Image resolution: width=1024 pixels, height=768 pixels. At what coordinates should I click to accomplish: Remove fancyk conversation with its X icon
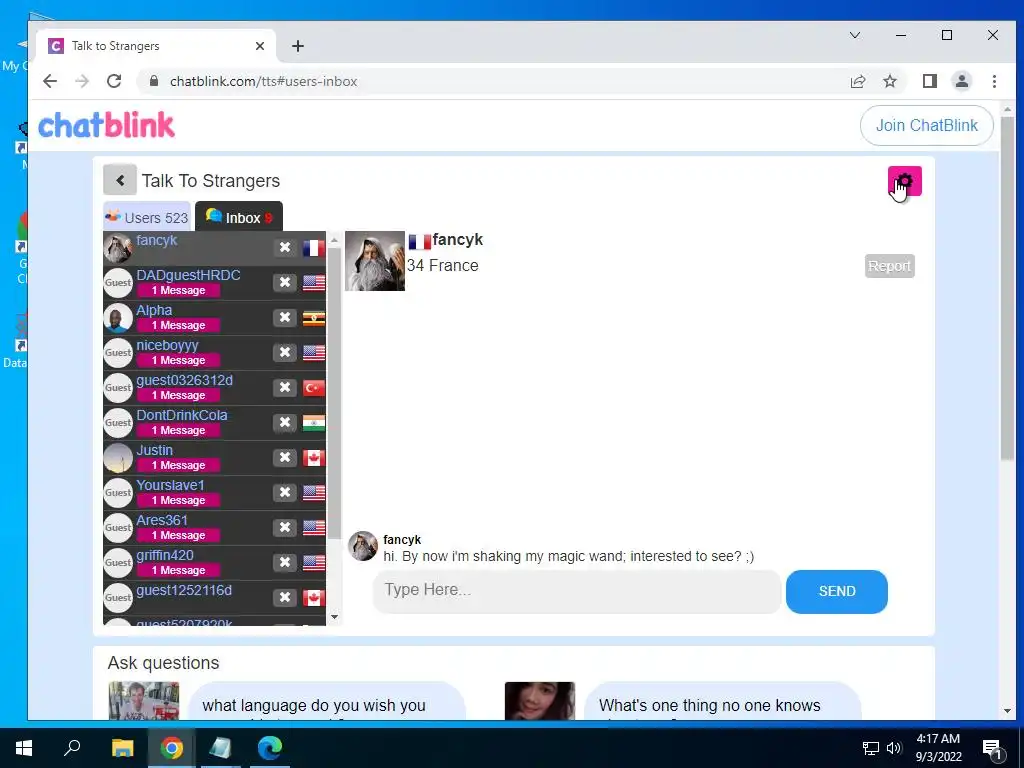285,248
